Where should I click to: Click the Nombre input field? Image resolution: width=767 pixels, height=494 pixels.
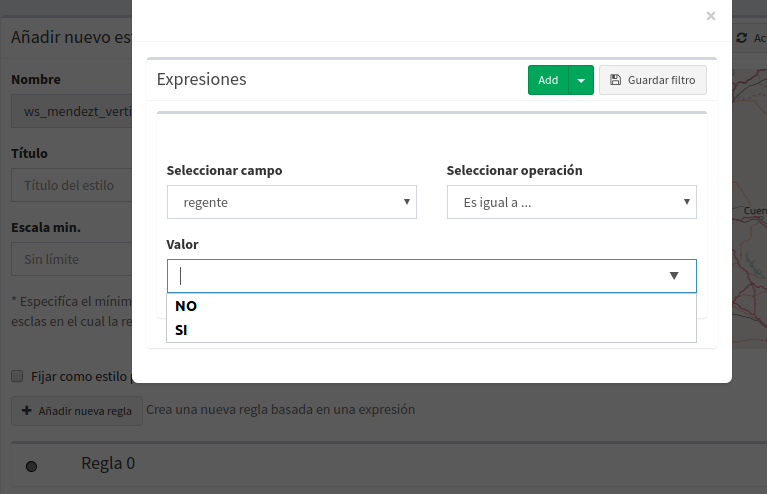click(x=70, y=111)
